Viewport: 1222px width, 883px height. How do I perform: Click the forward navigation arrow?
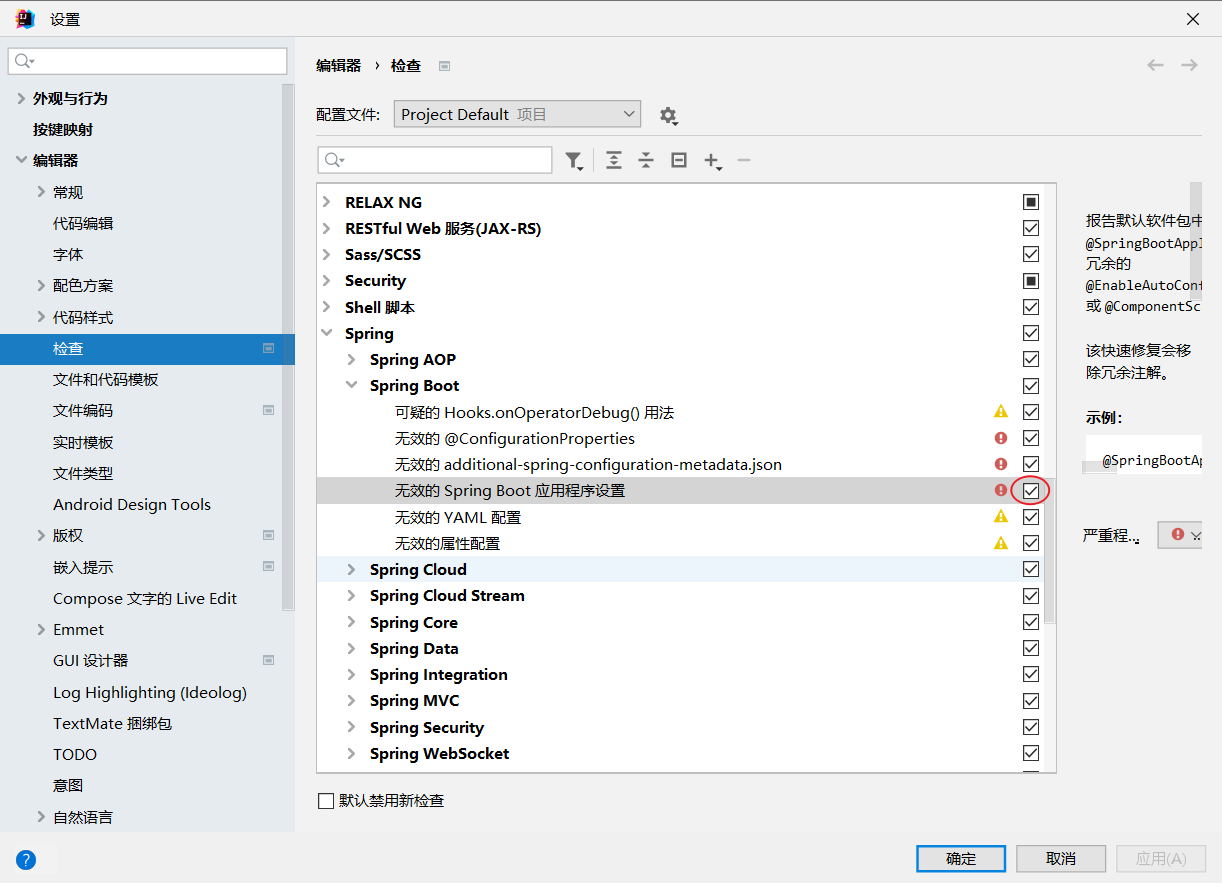[x=1189, y=65]
